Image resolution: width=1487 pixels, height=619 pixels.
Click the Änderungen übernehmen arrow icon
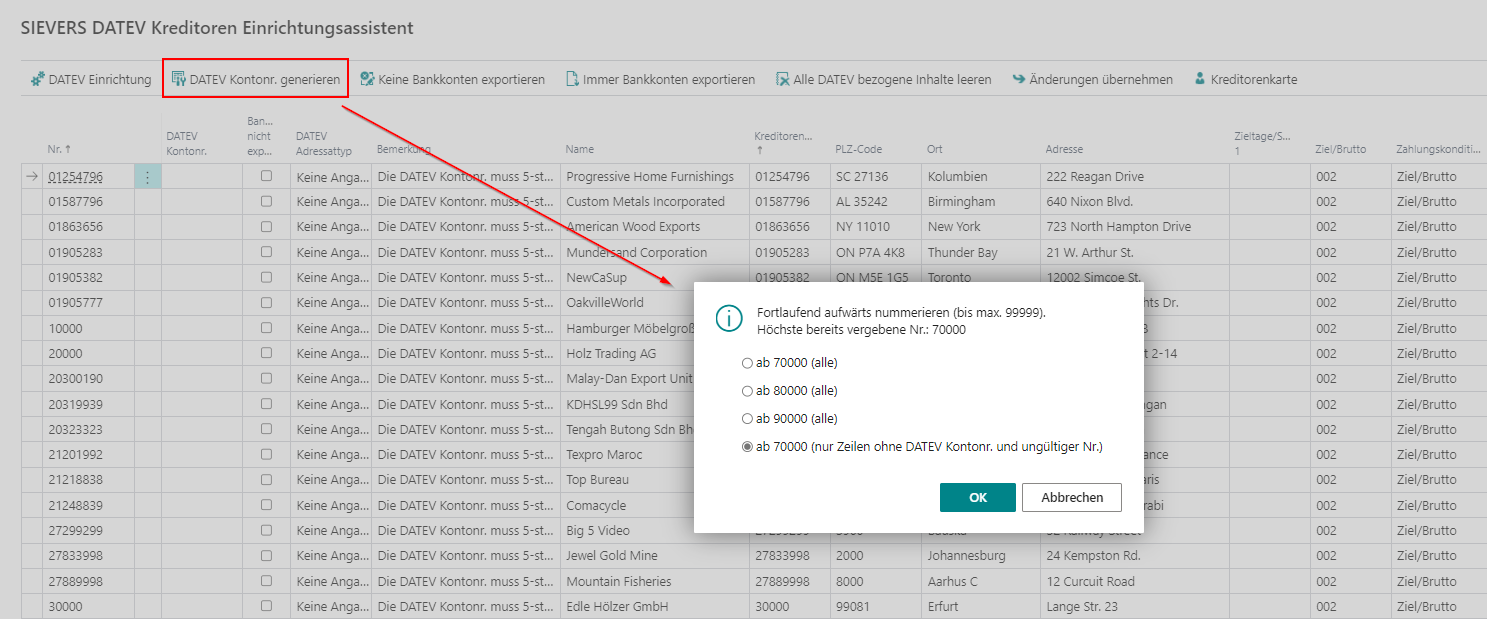1019,79
